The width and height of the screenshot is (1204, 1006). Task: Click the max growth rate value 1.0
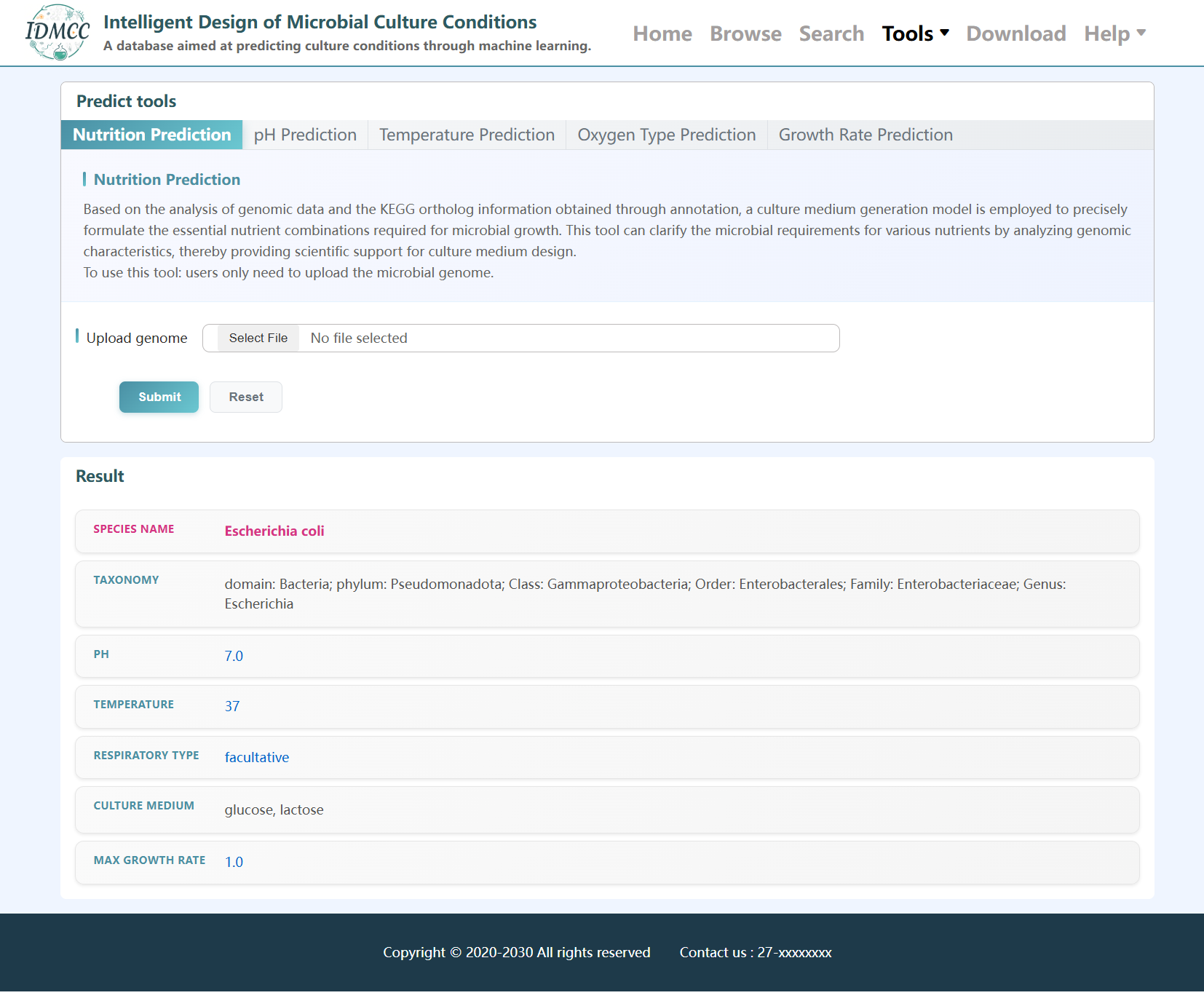(234, 862)
